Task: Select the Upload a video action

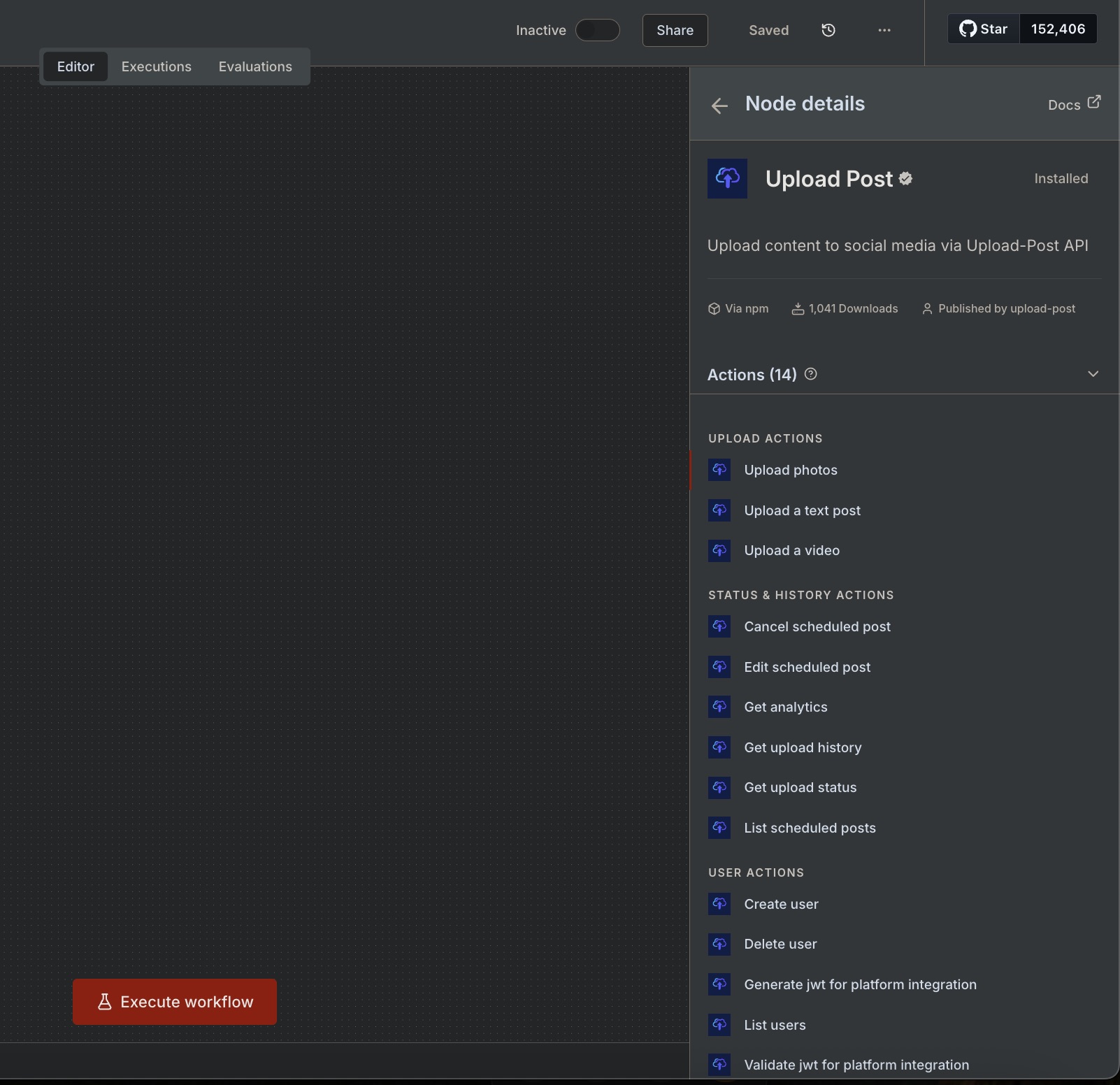Action: 791,550
